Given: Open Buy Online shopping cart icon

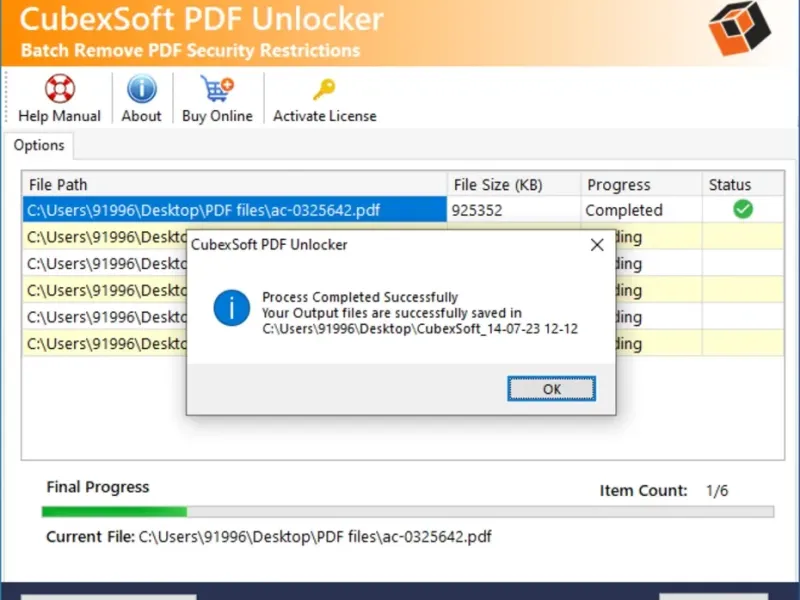Looking at the screenshot, I should click(x=217, y=89).
